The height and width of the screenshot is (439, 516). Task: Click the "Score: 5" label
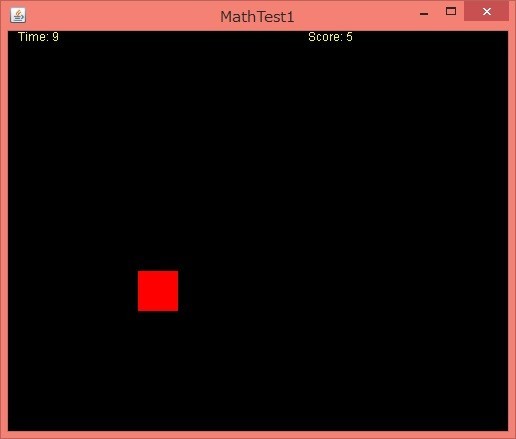(x=330, y=37)
